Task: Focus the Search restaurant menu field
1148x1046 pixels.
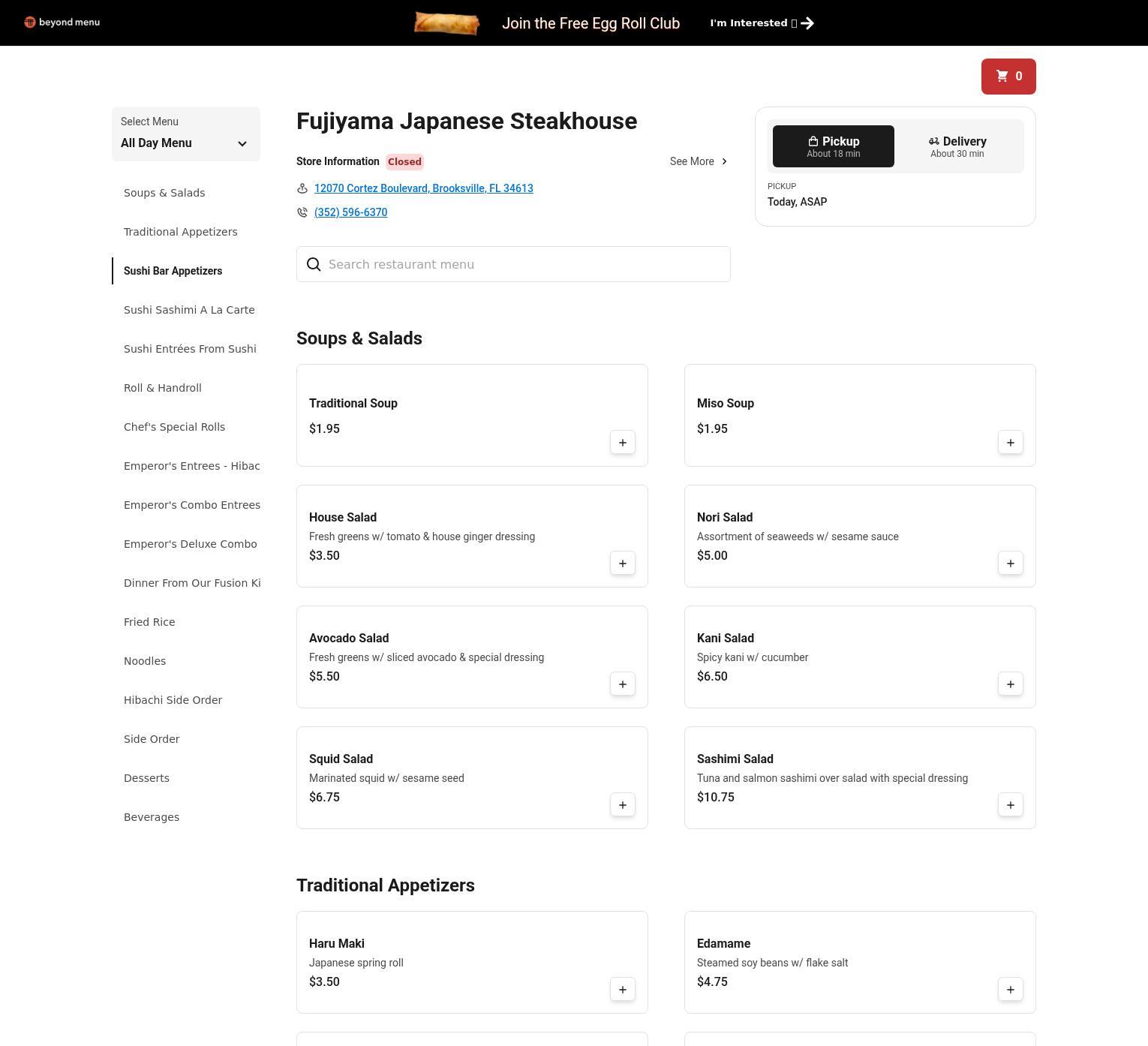Action: tap(513, 264)
